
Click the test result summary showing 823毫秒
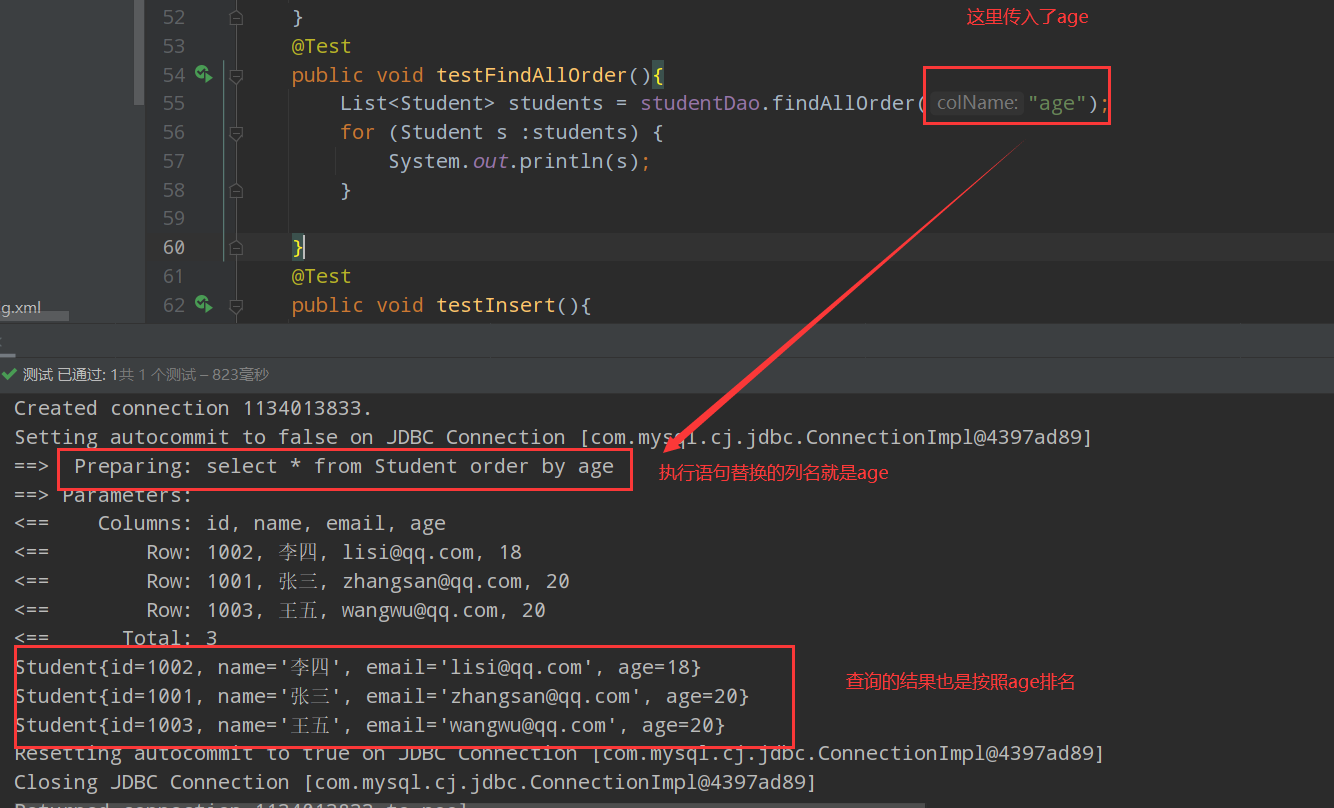pos(146,374)
